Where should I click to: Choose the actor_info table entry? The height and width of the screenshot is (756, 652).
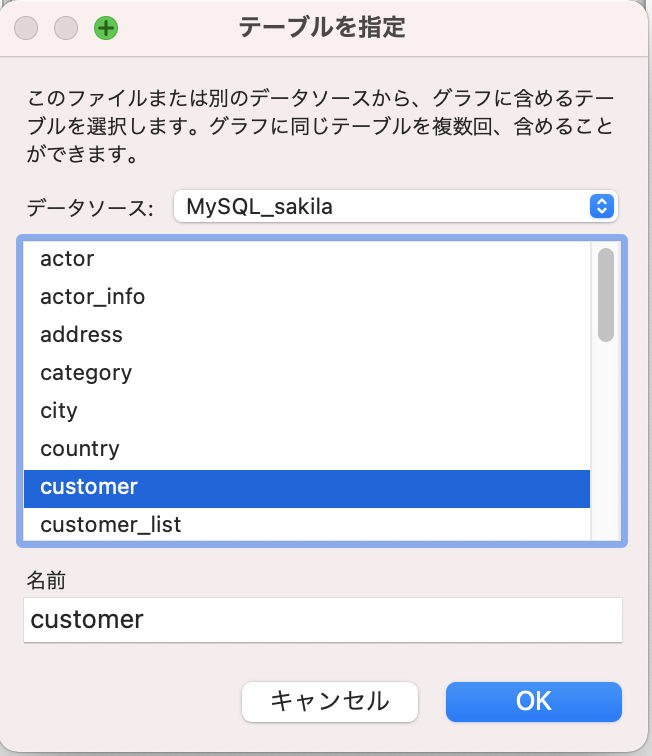(x=92, y=297)
